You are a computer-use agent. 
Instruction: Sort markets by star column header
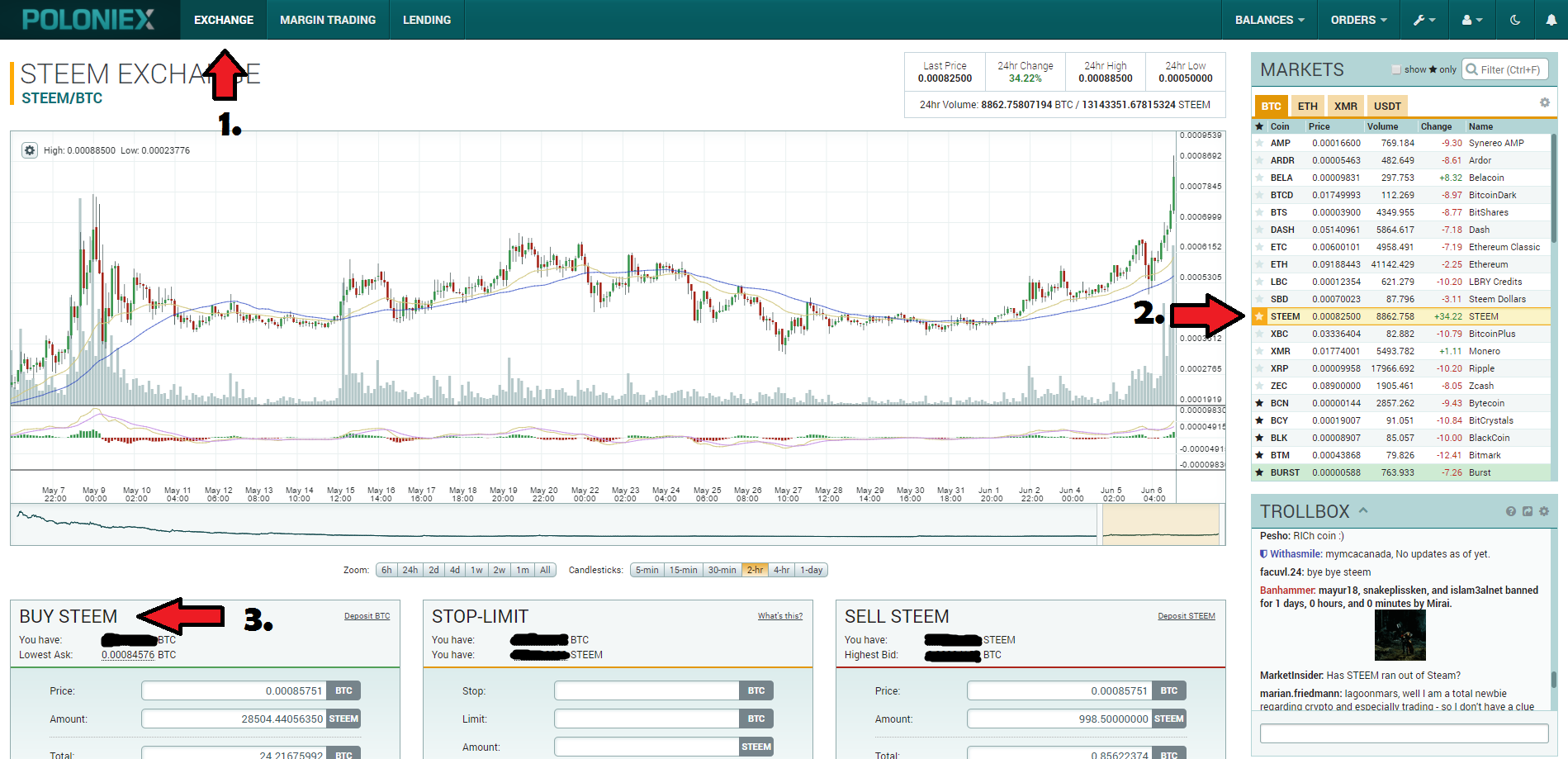tap(1259, 126)
